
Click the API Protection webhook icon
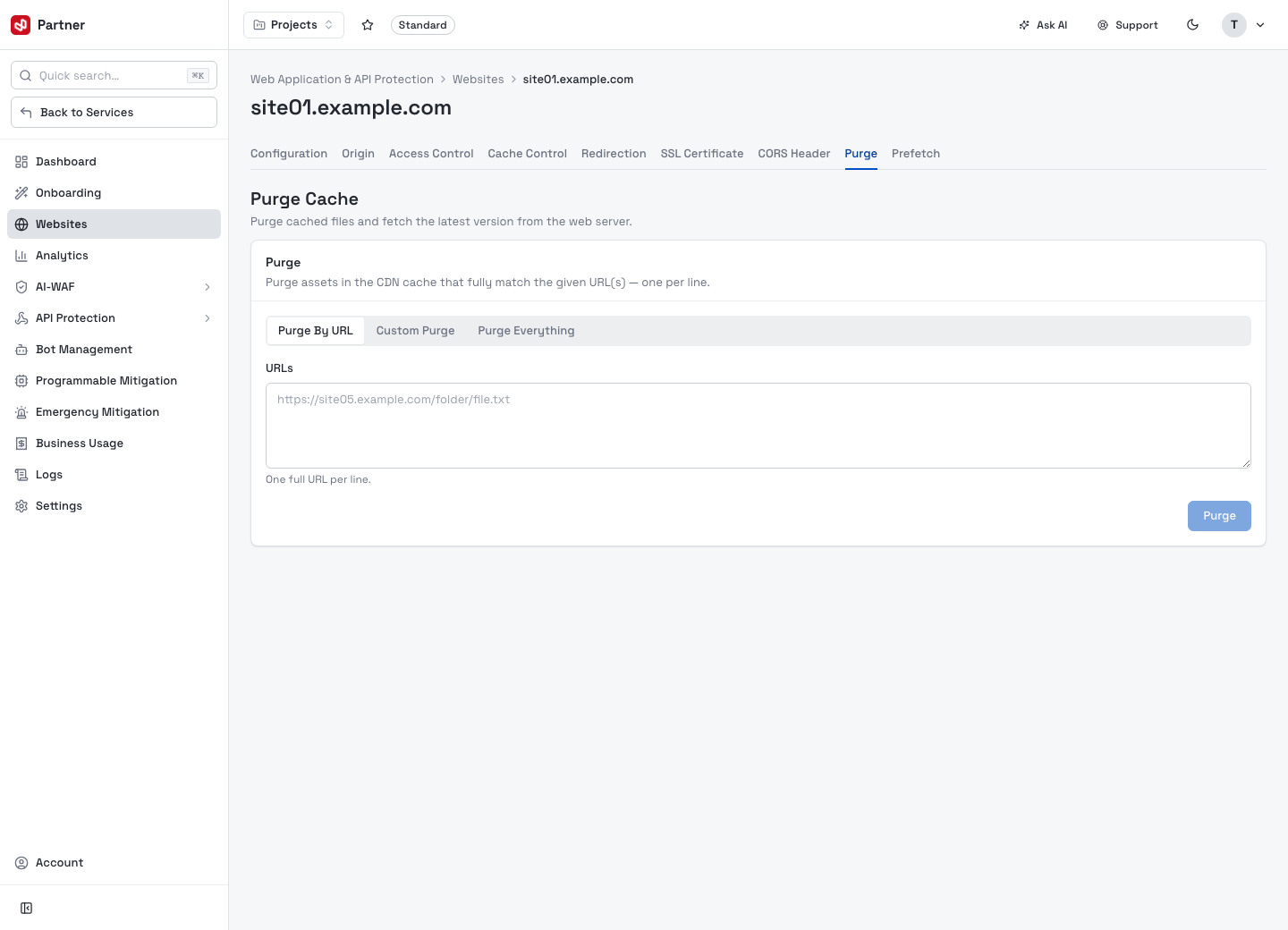21,318
